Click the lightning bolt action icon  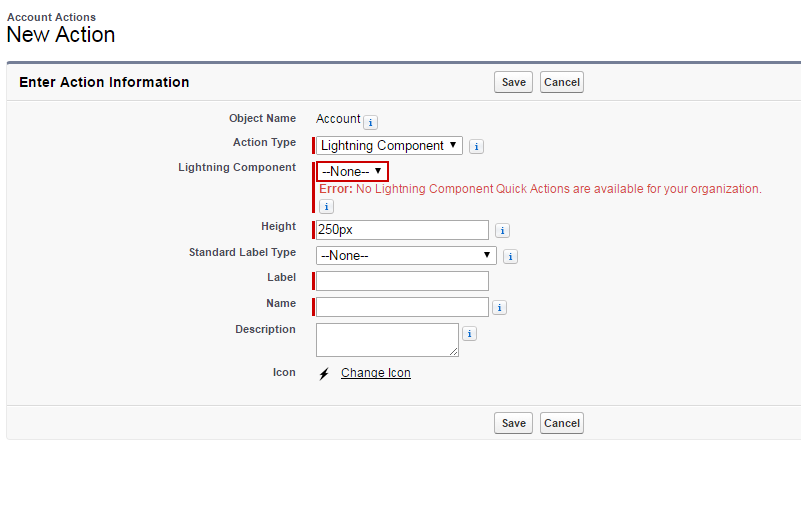[x=324, y=374]
